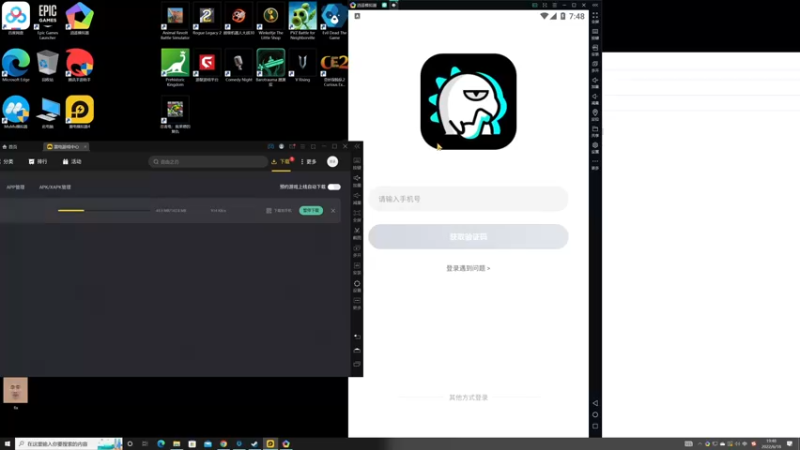Click the LDPlayer sidebar back arrow
The image size is (800, 450).
[x=357, y=337]
